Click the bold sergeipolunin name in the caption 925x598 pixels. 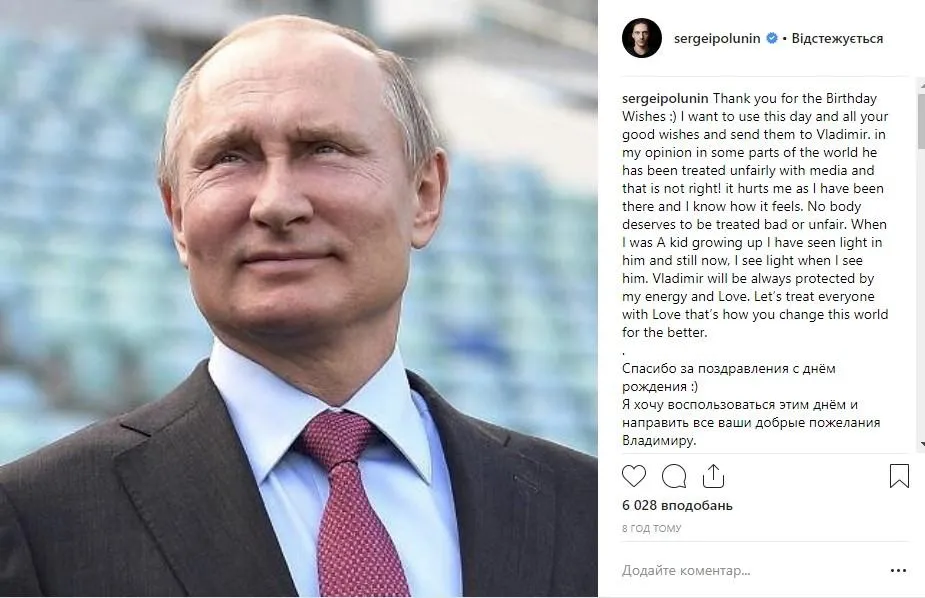[x=665, y=98]
